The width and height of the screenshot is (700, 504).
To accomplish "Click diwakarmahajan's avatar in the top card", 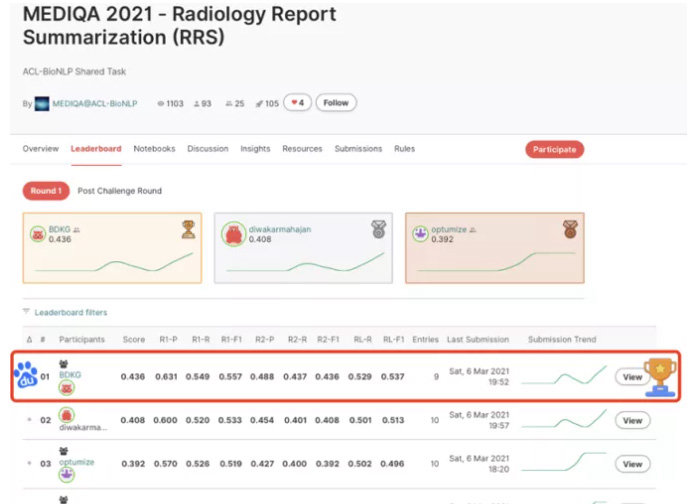I will click(232, 235).
